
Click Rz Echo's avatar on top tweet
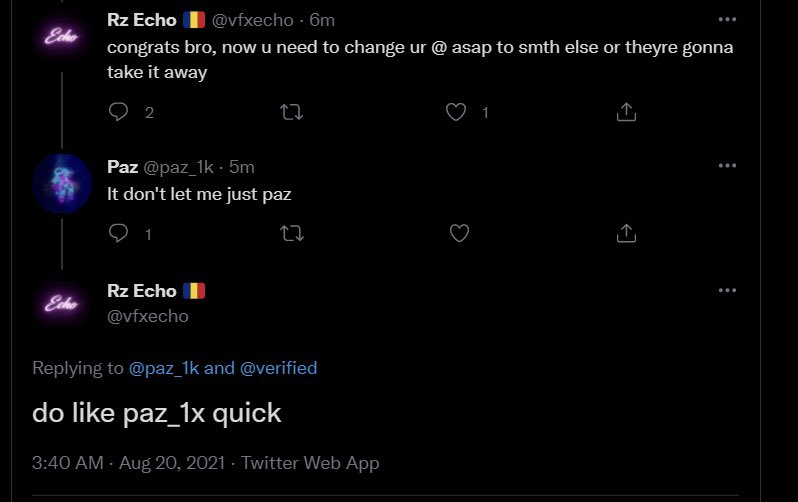point(62,37)
